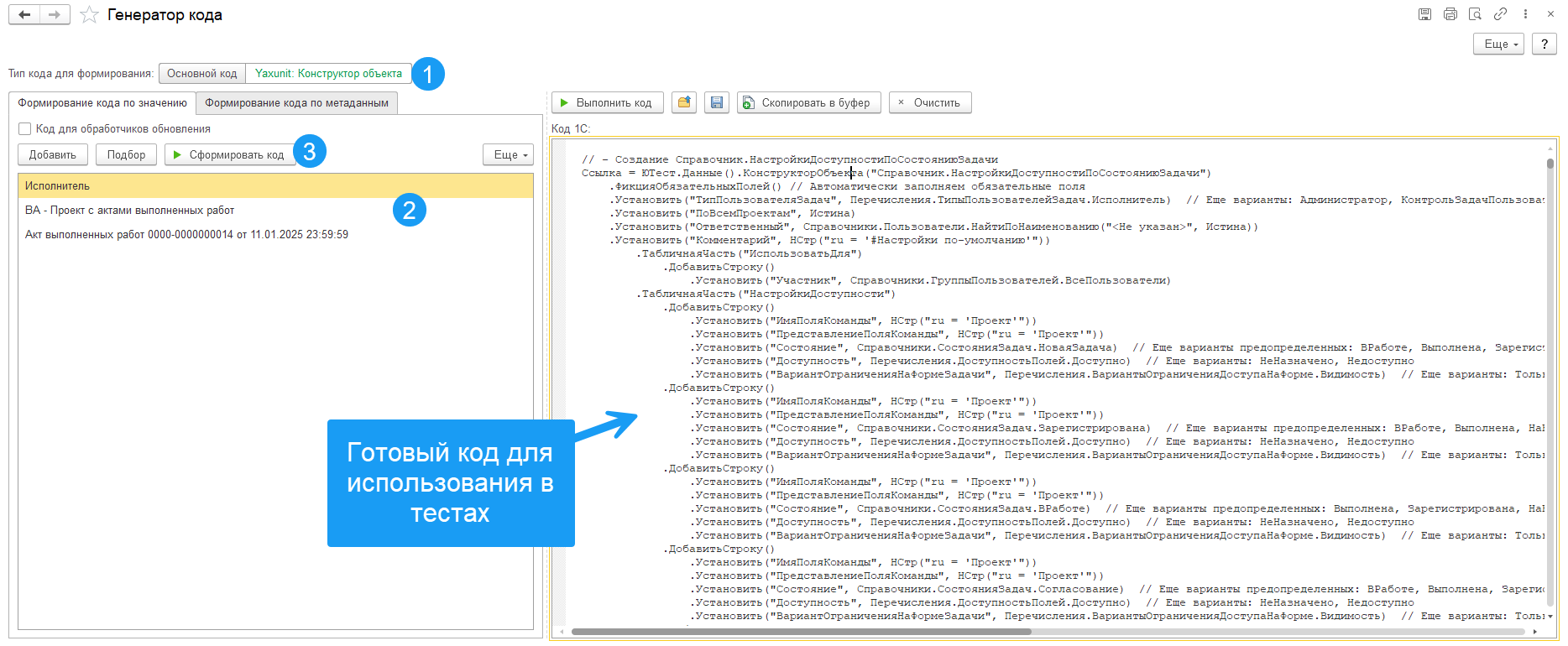Click the Подбор button
Image resolution: width=1568 pixels, height=646 pixels.
pyautogui.click(x=126, y=154)
